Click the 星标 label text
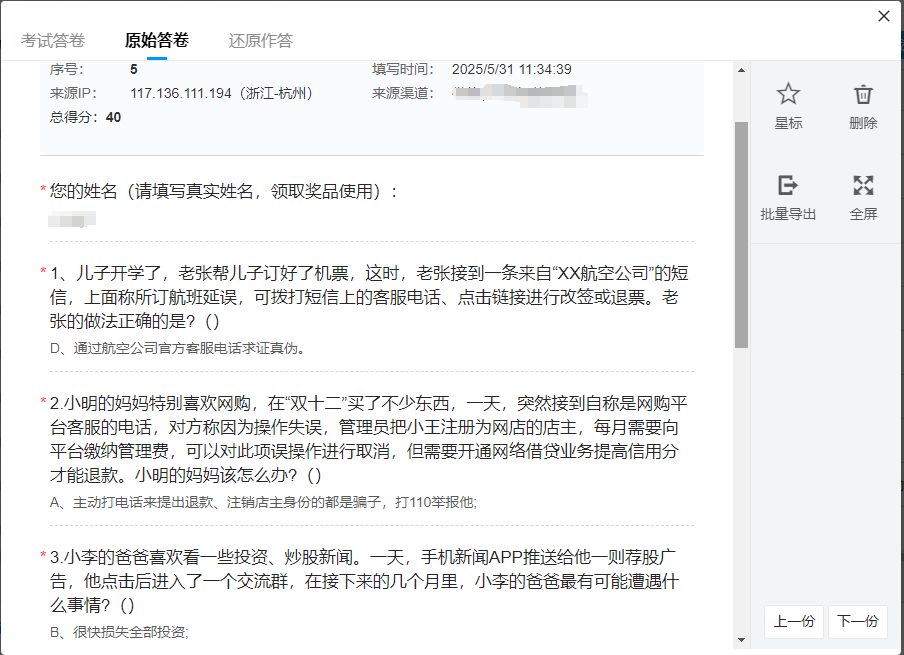The height and width of the screenshot is (655, 904). click(x=788, y=123)
